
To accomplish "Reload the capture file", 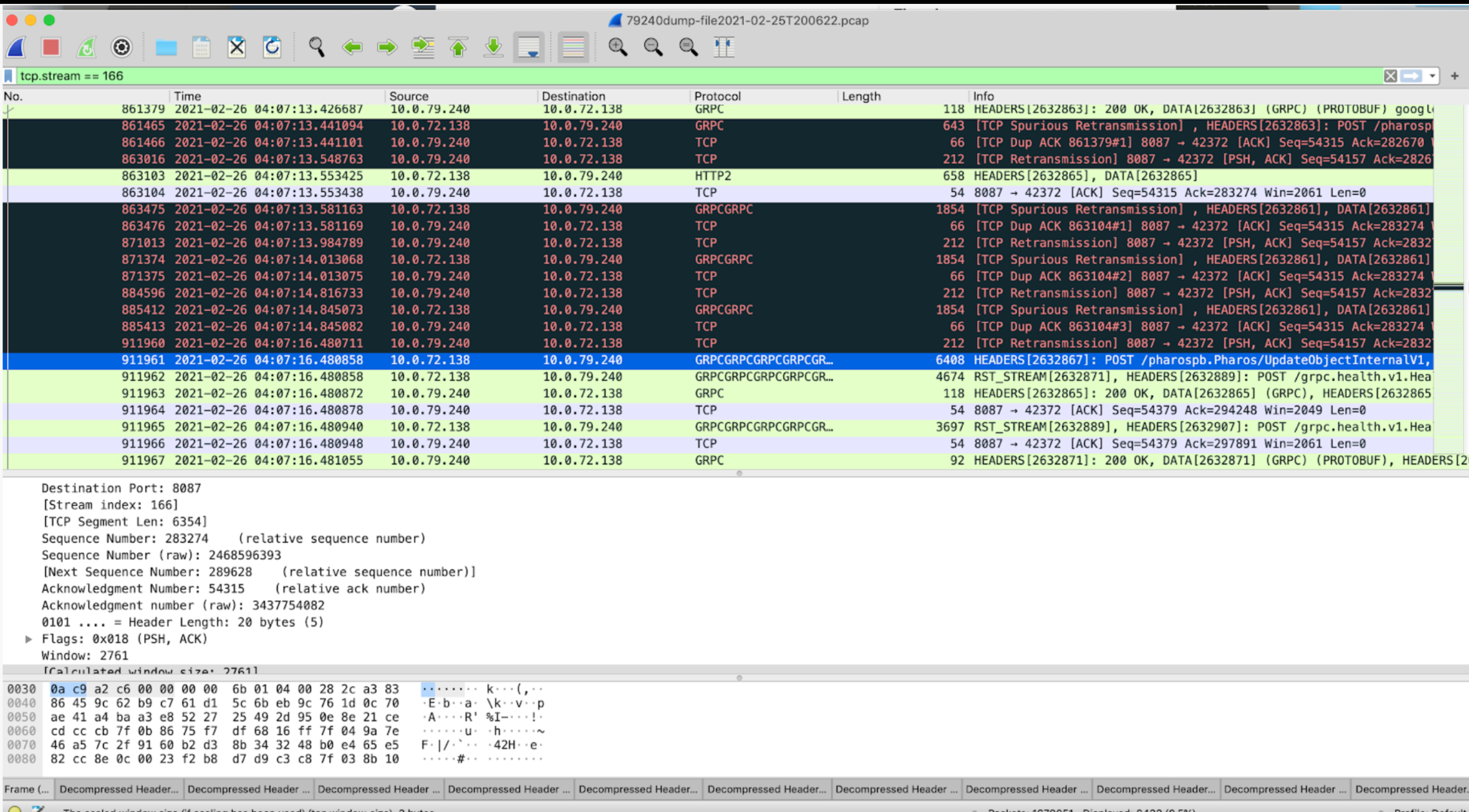I will pos(272,47).
